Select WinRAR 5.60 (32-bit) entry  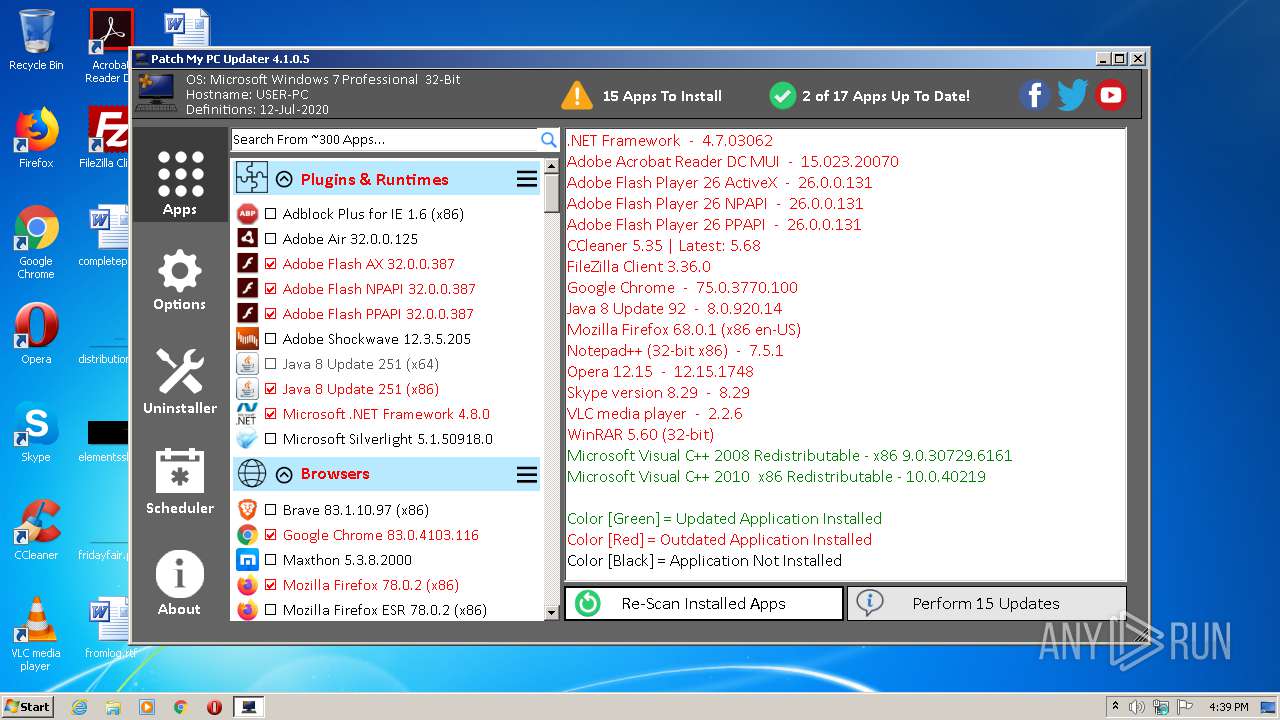[641, 434]
